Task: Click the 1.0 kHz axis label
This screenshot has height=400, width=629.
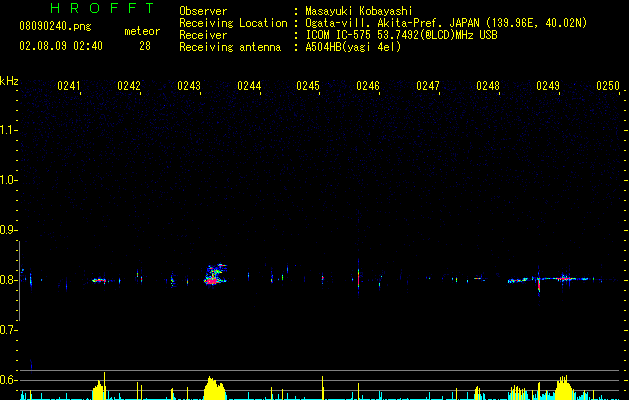Action: pyautogui.click(x=8, y=180)
